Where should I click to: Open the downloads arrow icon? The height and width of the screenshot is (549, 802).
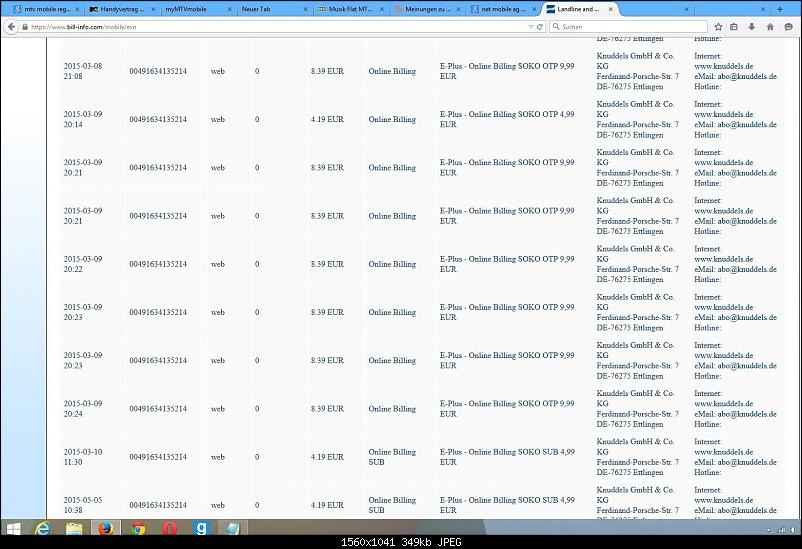[752, 27]
